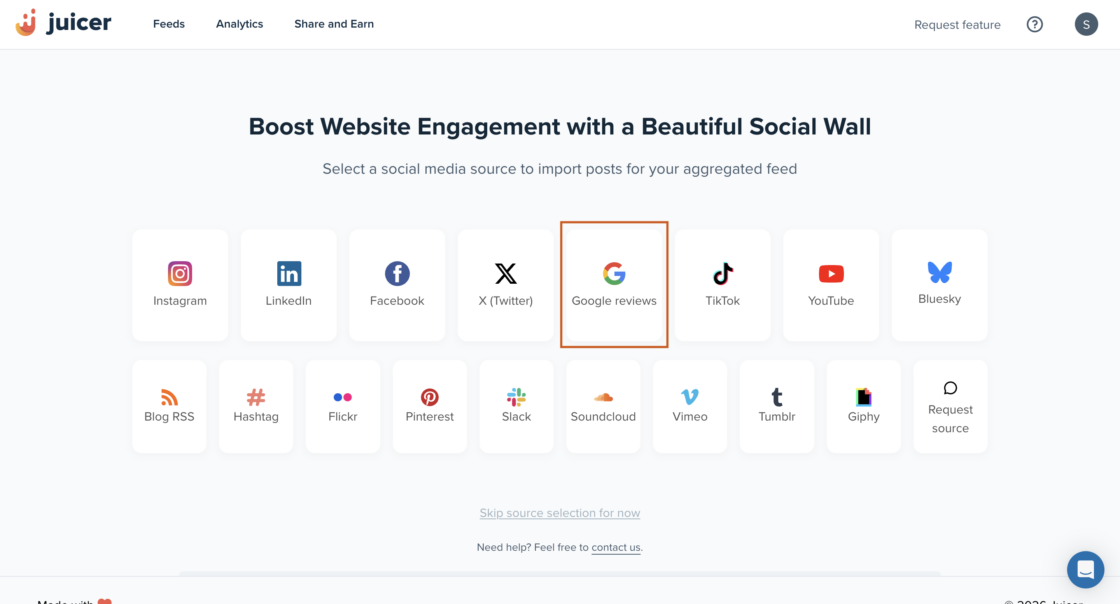
Task: Open the chat support widget
Action: 1085,569
